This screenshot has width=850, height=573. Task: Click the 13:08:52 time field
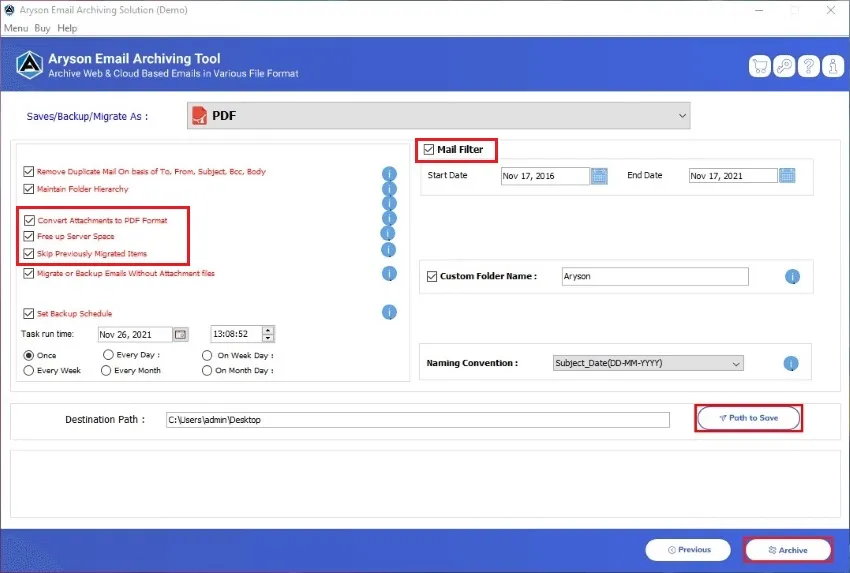point(236,334)
